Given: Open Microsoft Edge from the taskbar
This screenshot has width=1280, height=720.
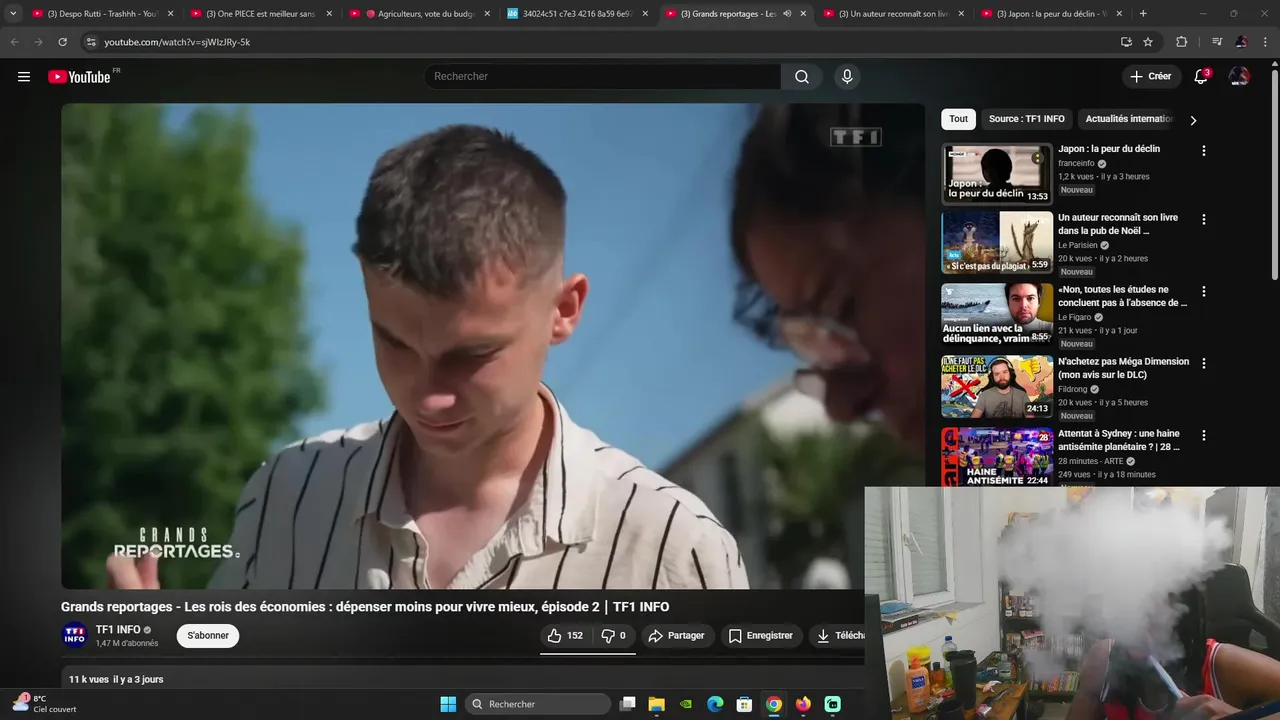Looking at the screenshot, I should coord(715,704).
